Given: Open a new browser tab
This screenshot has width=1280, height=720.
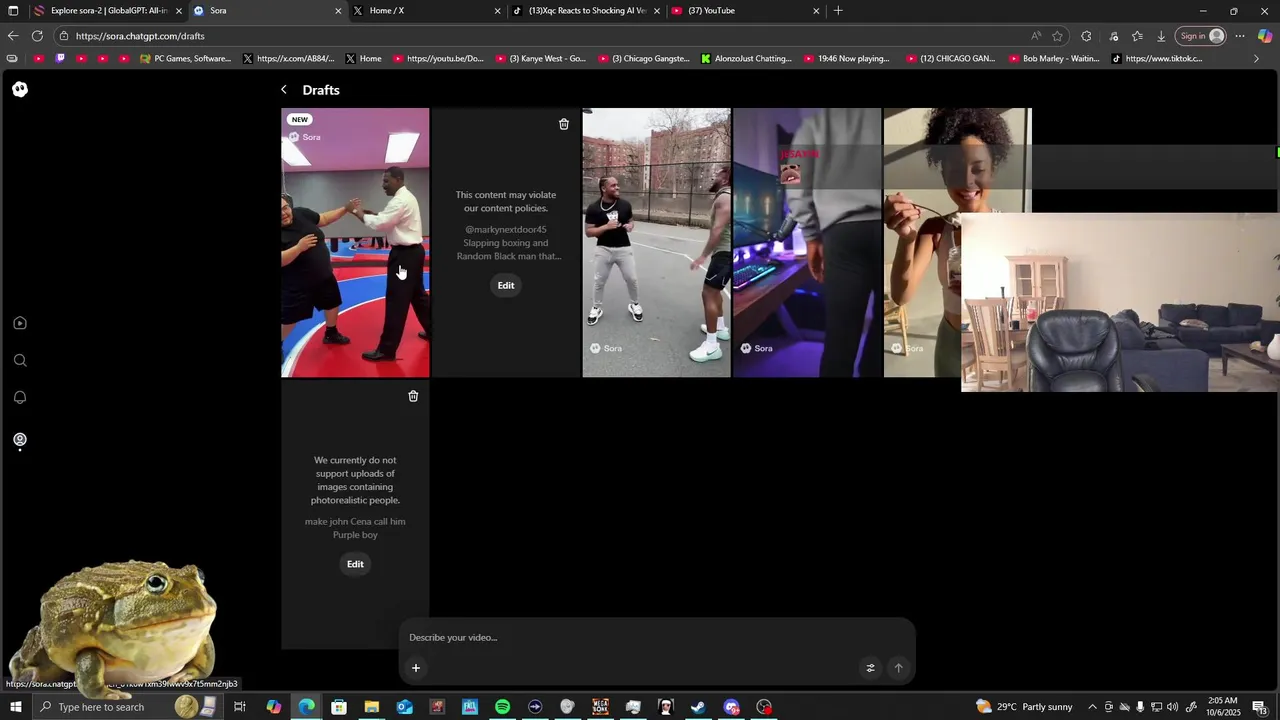Looking at the screenshot, I should click(x=838, y=11).
